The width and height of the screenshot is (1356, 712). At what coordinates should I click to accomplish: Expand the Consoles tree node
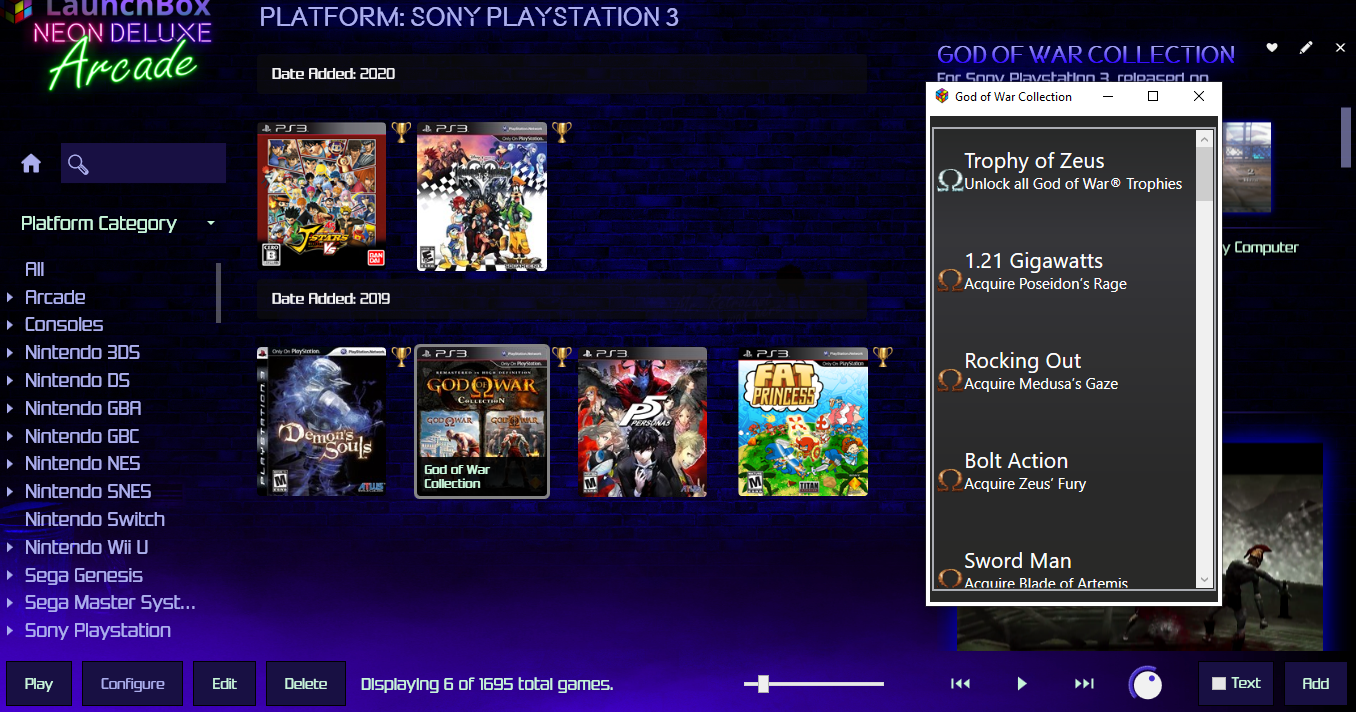pos(10,325)
